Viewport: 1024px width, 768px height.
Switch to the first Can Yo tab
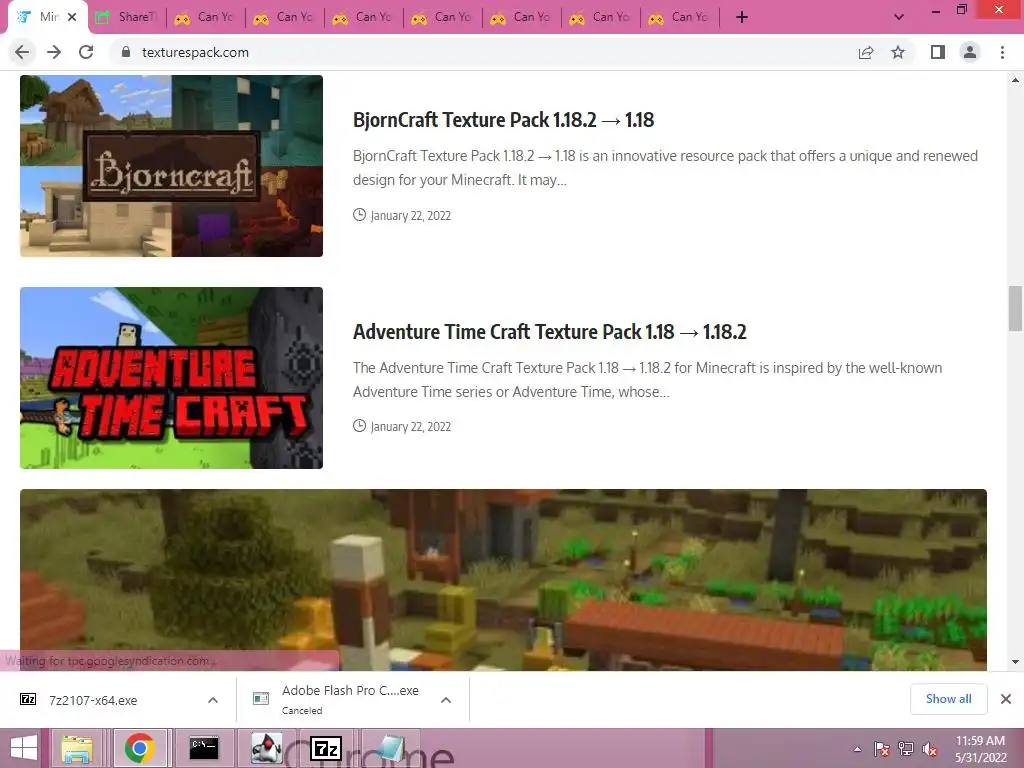(205, 17)
